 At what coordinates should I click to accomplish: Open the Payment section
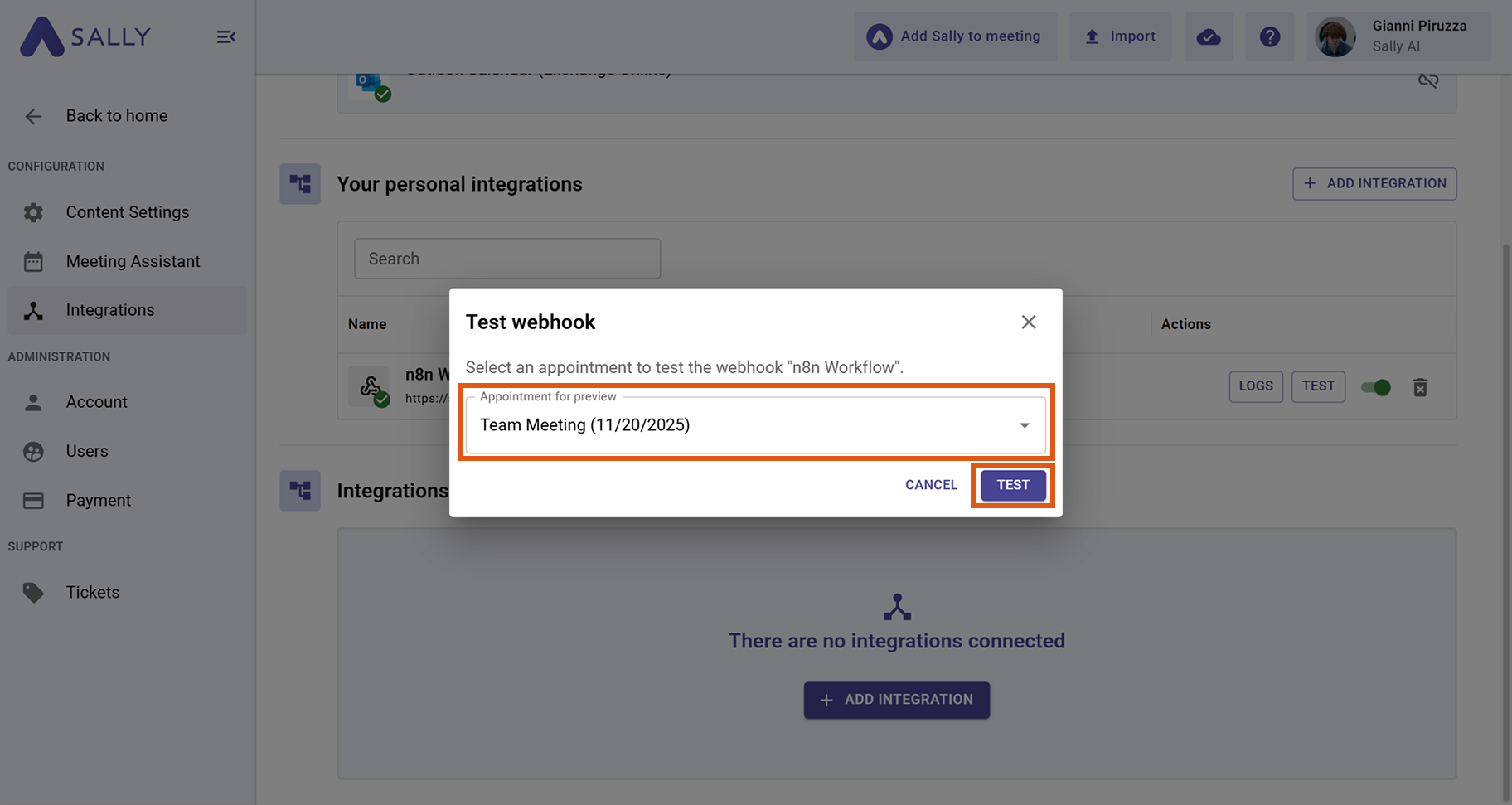pos(98,500)
